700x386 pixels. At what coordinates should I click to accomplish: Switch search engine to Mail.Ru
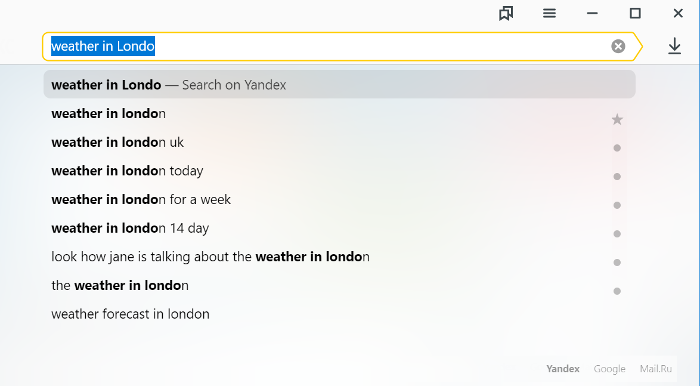tap(656, 369)
